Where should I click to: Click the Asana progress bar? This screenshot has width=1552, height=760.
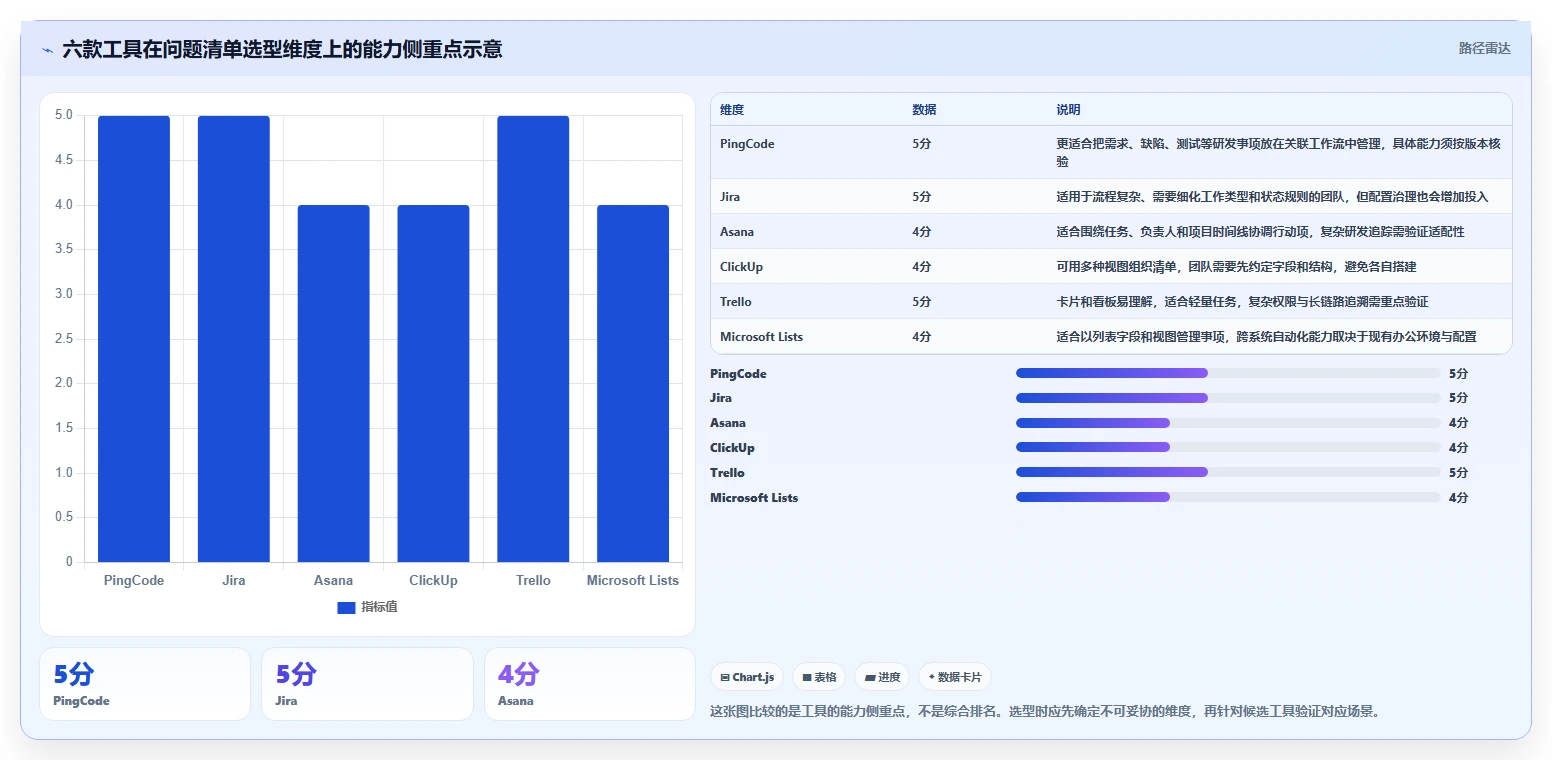[1228, 423]
